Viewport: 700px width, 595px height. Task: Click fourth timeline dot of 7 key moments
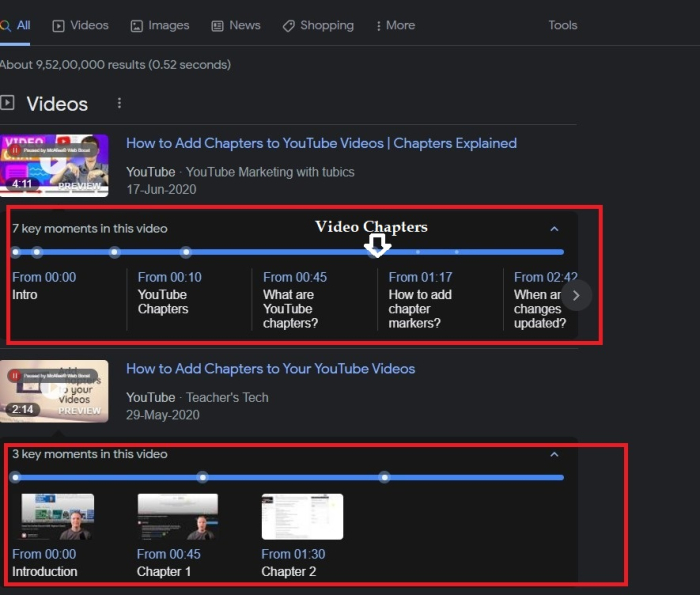[x=186, y=252]
